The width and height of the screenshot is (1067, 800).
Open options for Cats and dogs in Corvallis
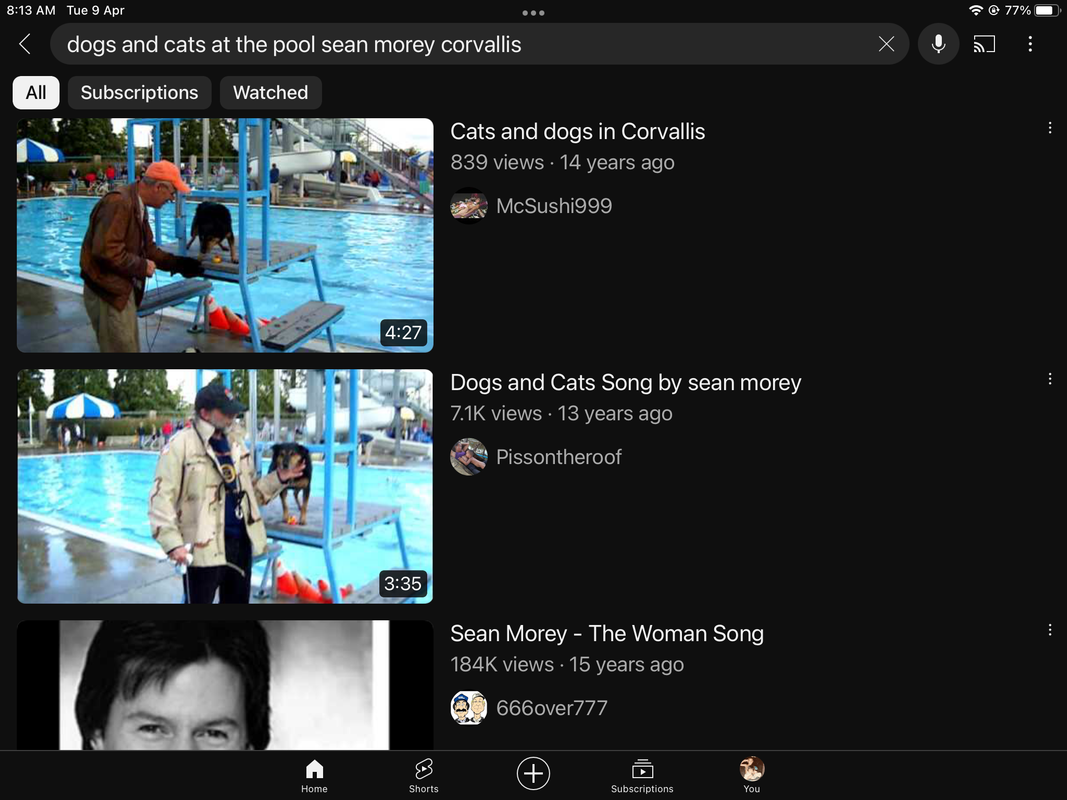pos(1050,128)
